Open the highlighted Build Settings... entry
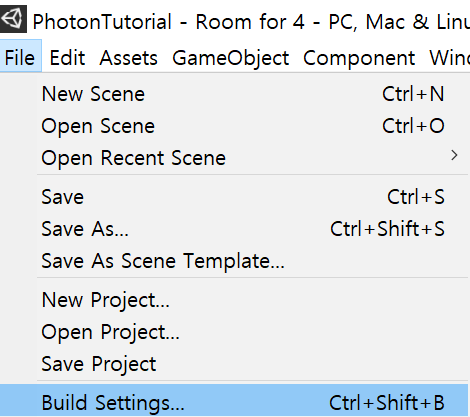Image resolution: width=470 pixels, height=417 pixels. coord(234,402)
